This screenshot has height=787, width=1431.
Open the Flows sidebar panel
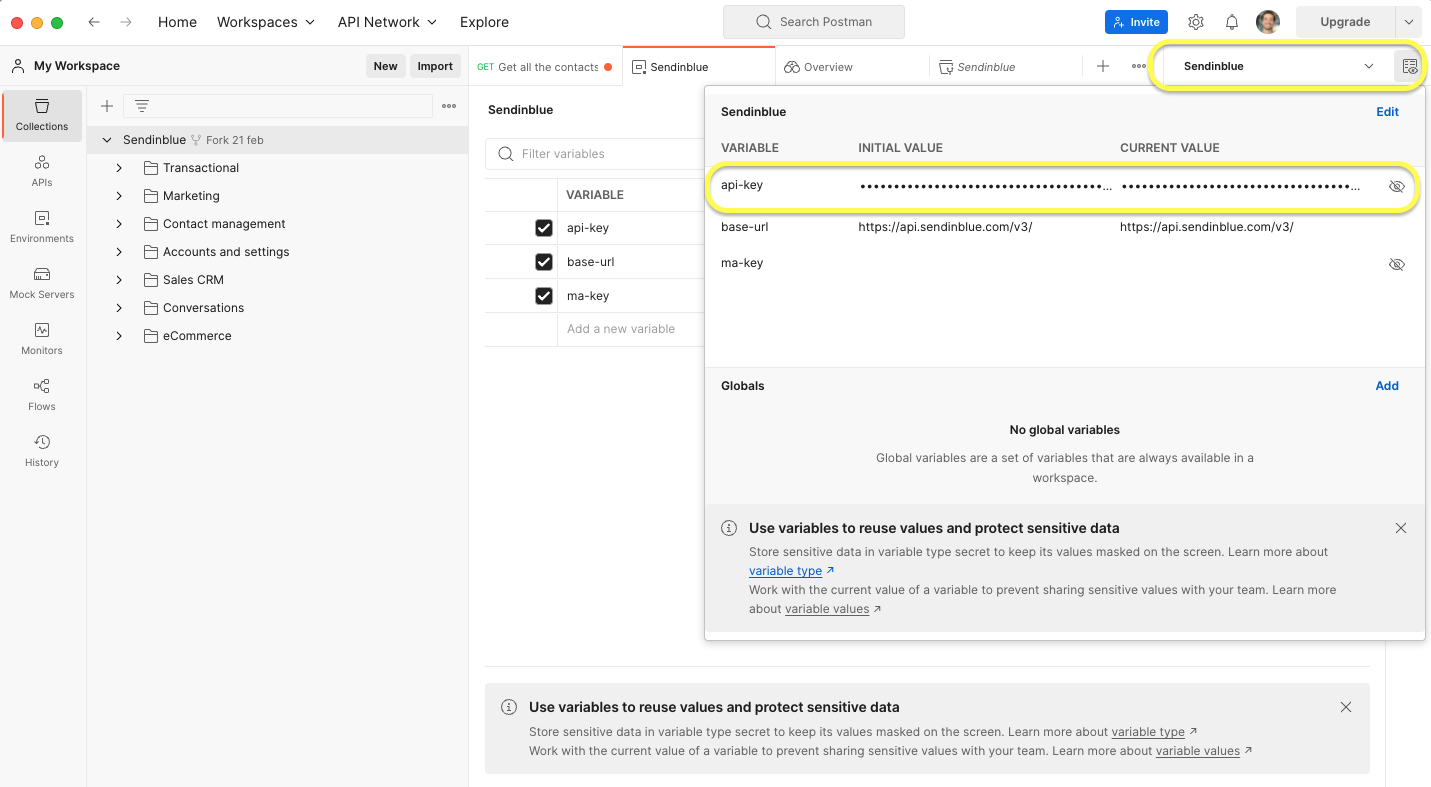(42, 395)
